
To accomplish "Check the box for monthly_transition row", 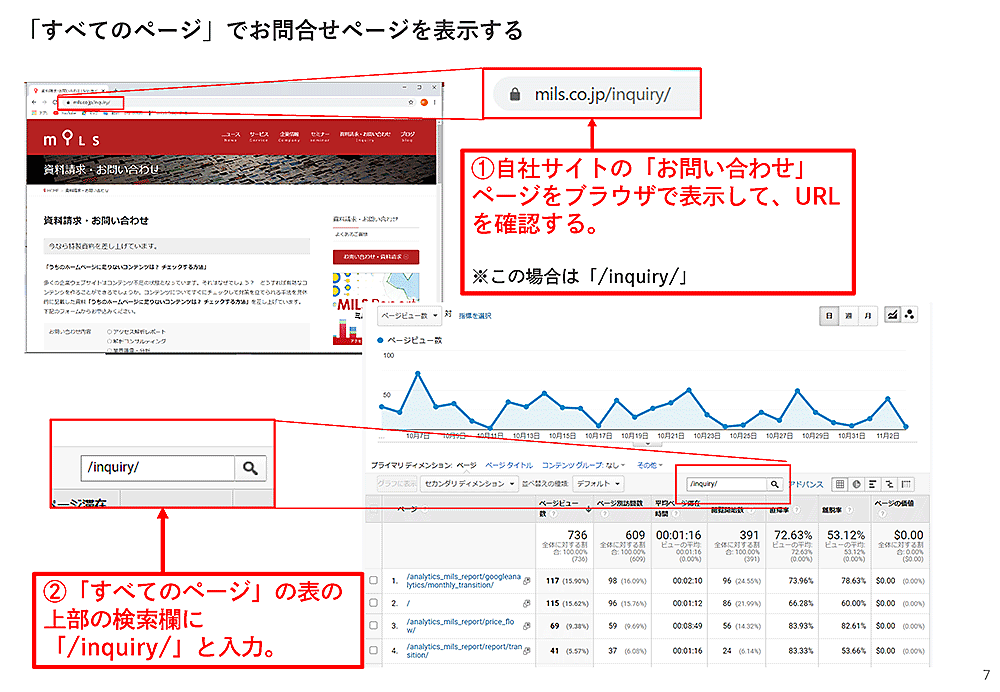I will [373, 580].
